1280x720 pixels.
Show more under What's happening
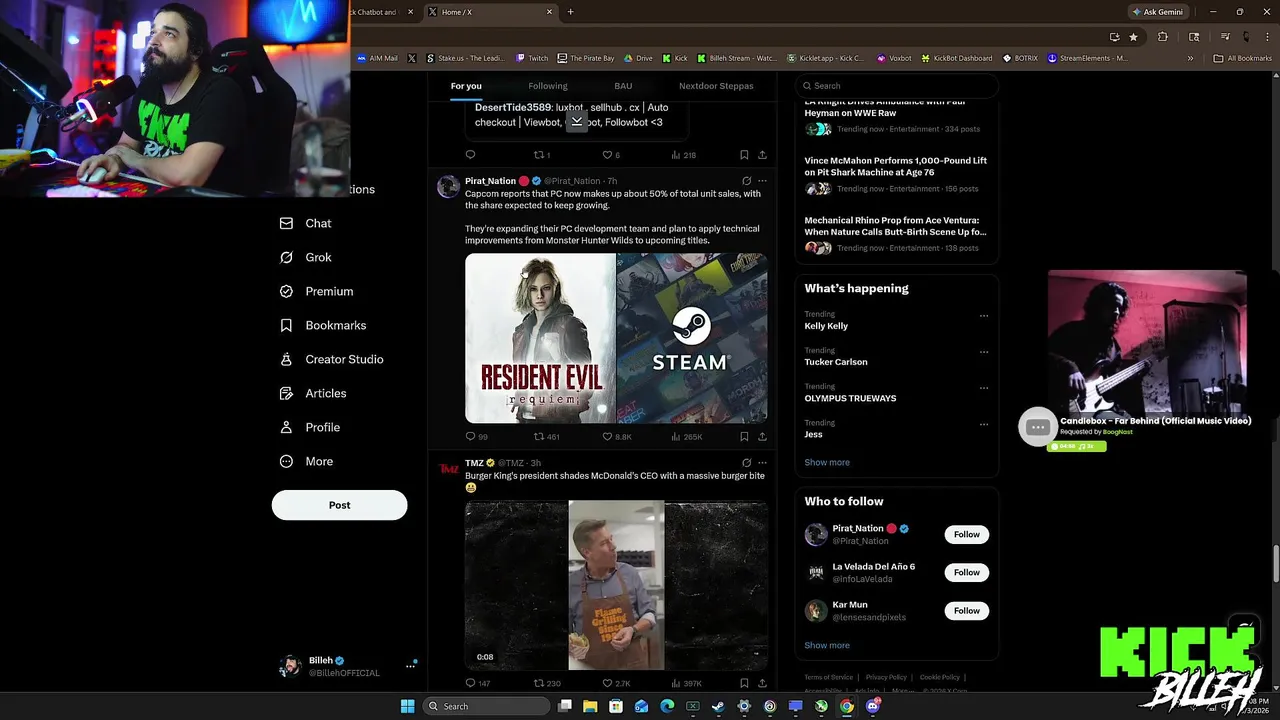[827, 462]
